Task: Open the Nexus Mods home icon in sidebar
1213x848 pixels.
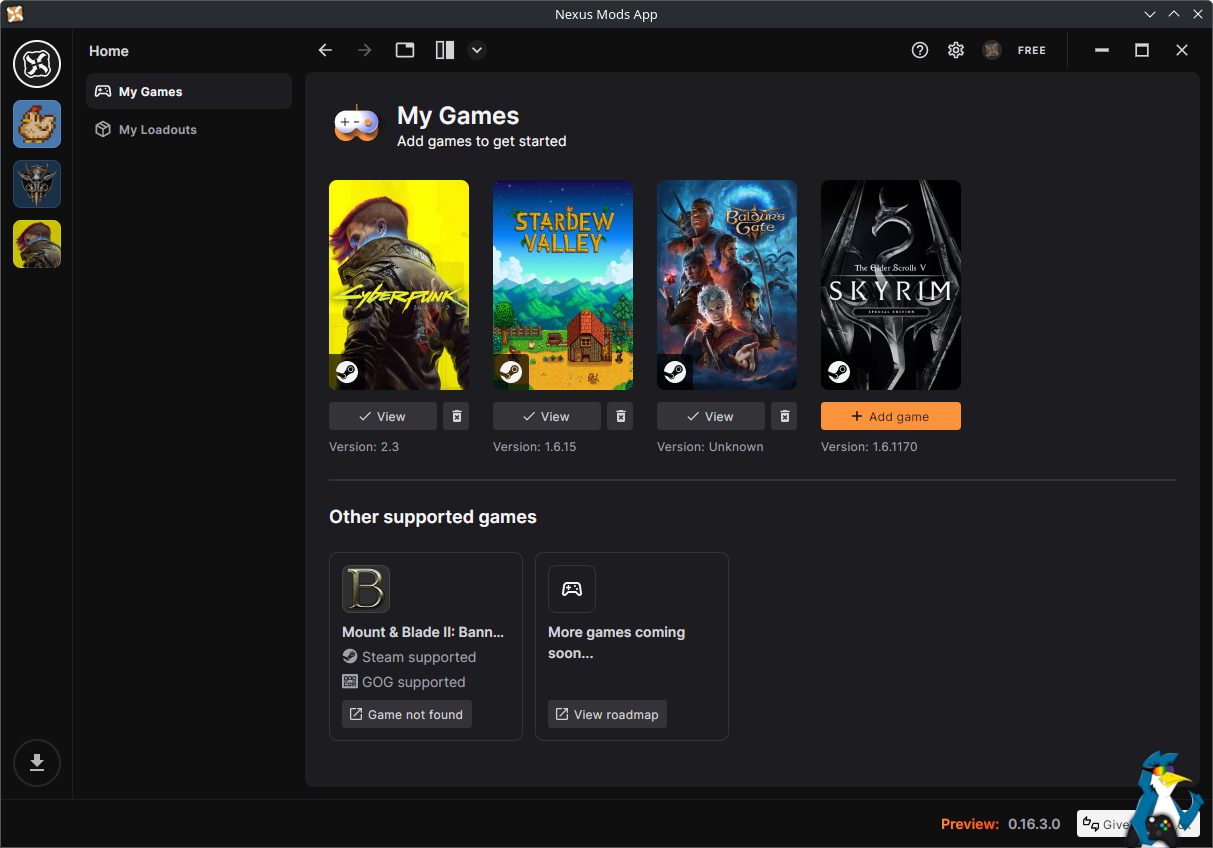Action: click(37, 64)
